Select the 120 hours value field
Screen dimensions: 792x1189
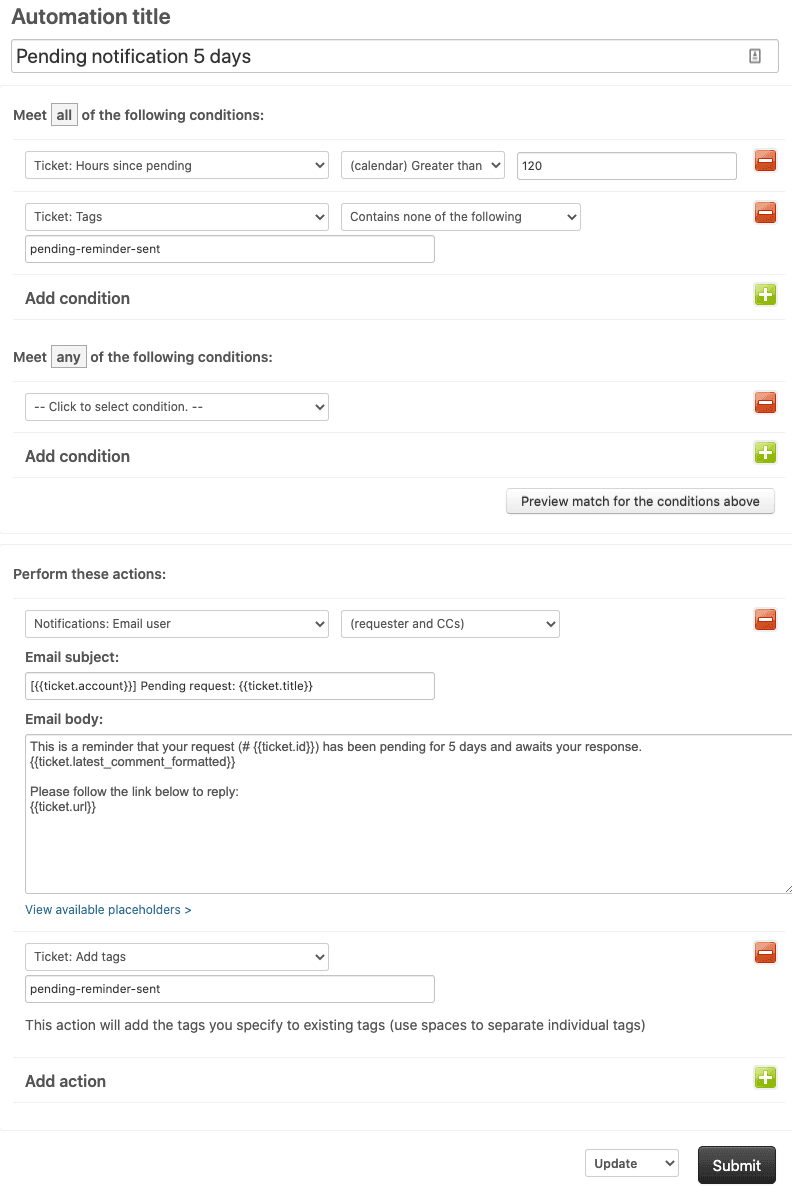626,165
